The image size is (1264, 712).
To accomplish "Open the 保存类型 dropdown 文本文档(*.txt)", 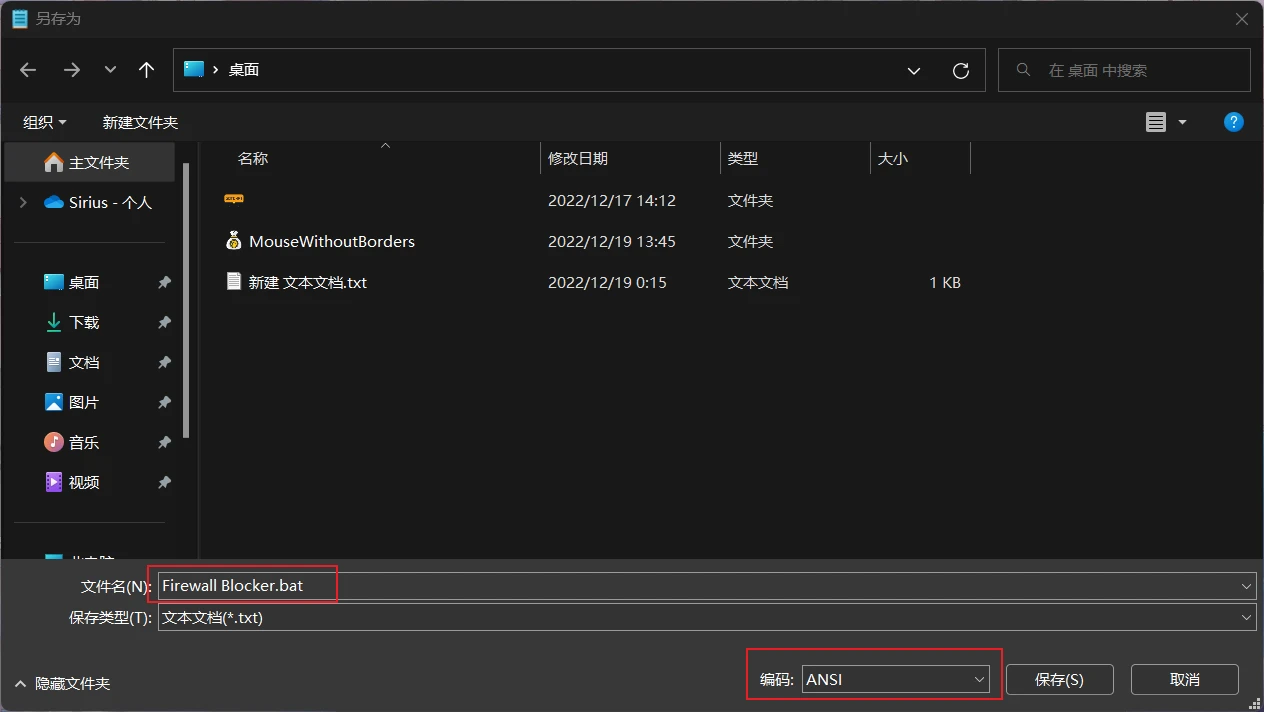I will pyautogui.click(x=707, y=618).
